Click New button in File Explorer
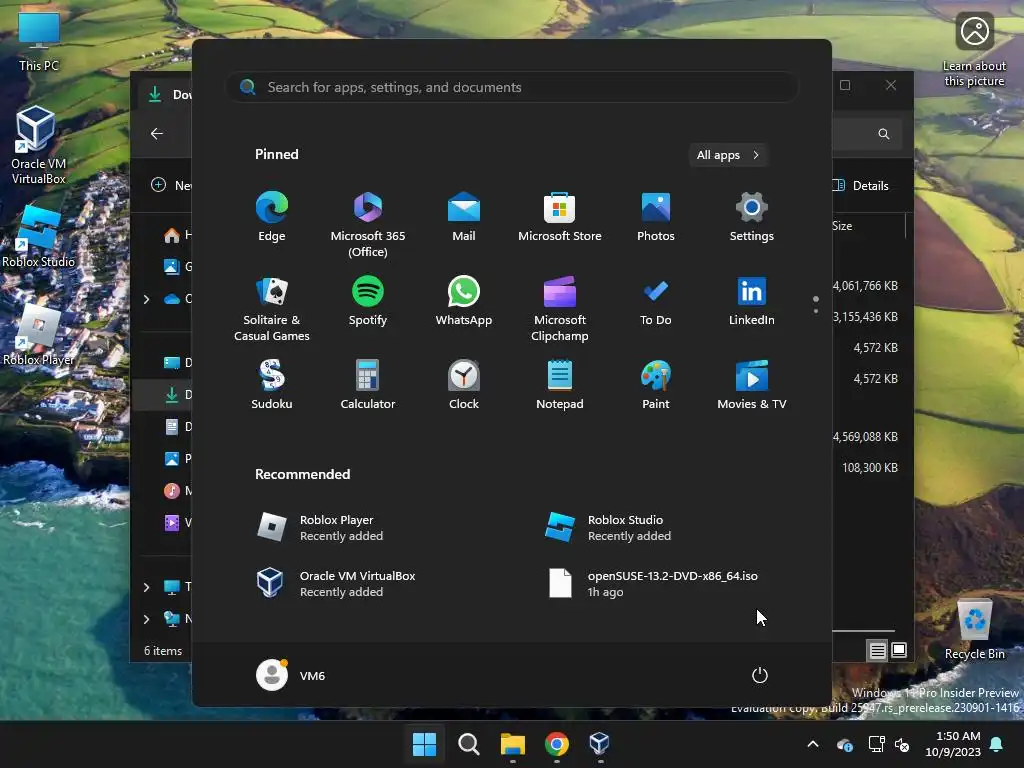Screen dimensions: 1024x768 [171, 185]
